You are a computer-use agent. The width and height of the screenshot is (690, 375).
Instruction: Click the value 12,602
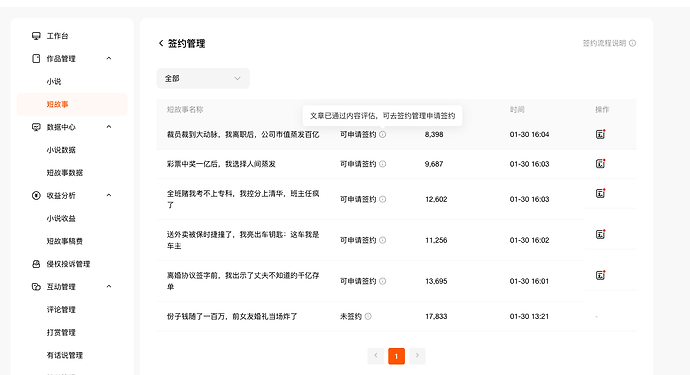click(x=436, y=199)
